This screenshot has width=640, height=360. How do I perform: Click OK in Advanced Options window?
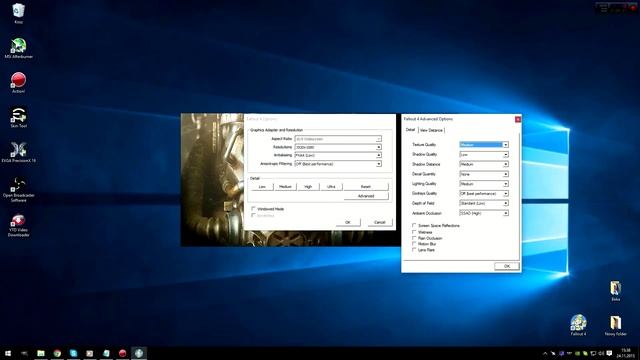click(507, 266)
